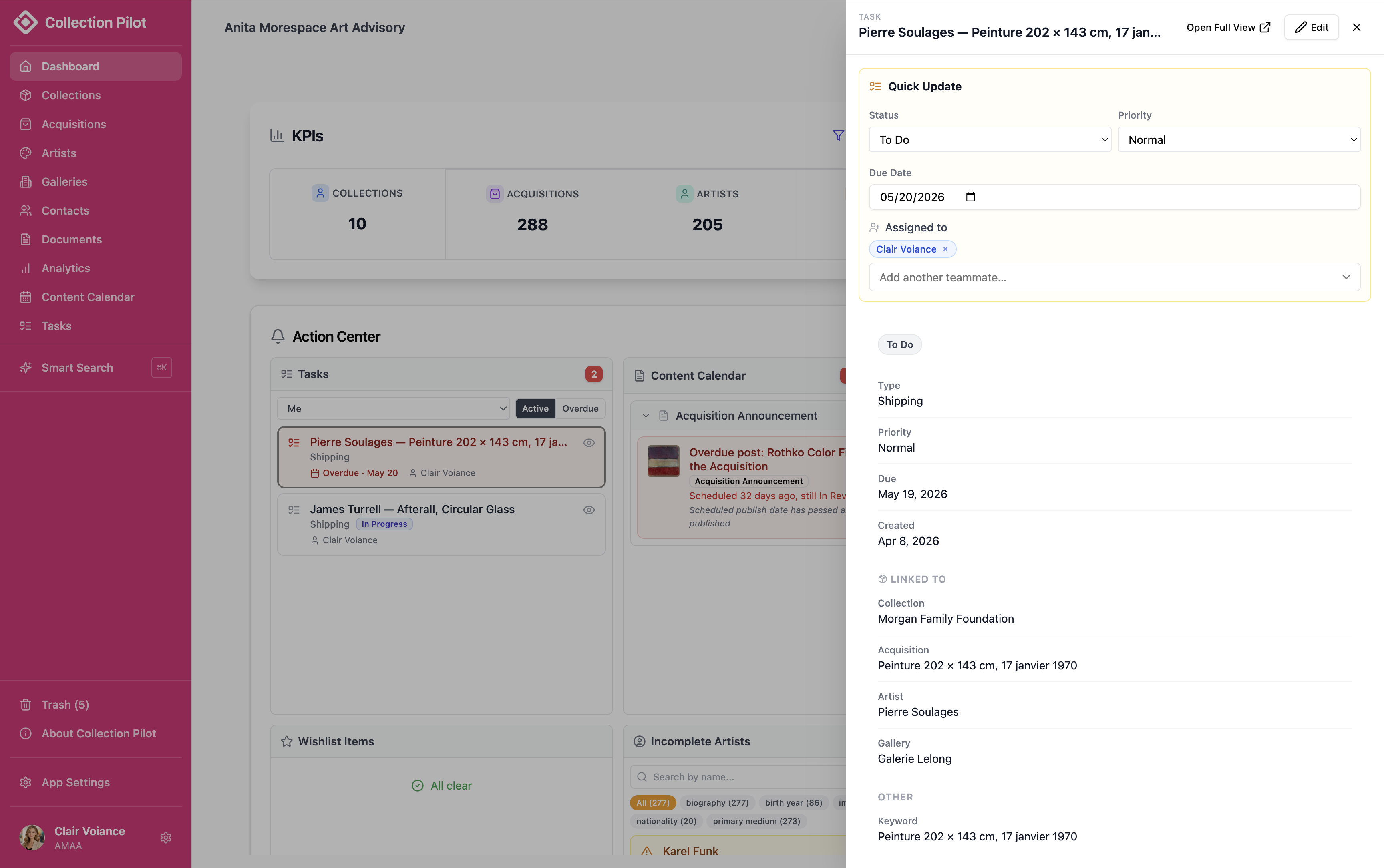Screen dimensions: 1384x868
Task: Click the Pierre Soulages artist value
Action: (x=918, y=712)
